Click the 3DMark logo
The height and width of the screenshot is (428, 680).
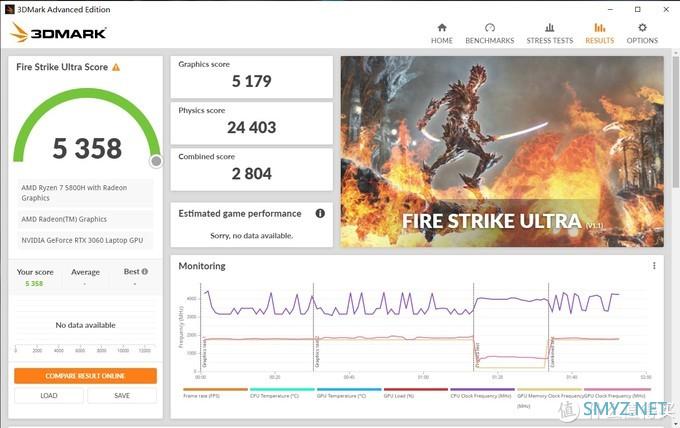click(58, 33)
